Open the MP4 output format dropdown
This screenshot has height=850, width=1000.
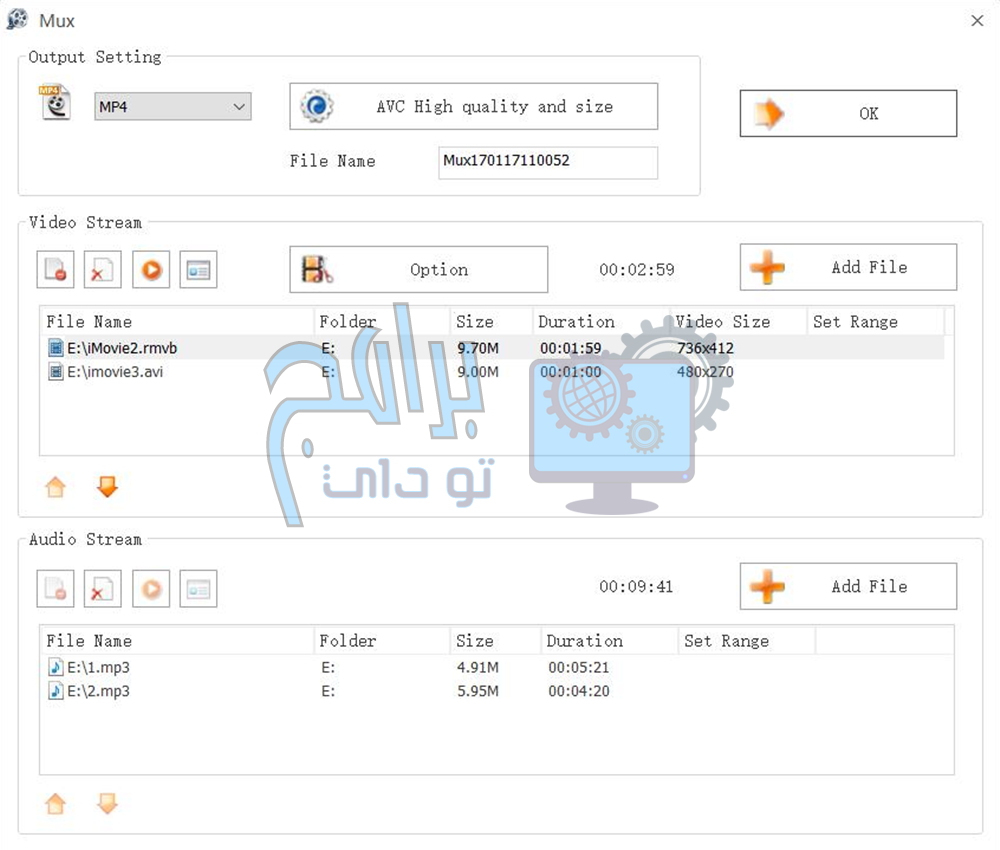click(173, 107)
